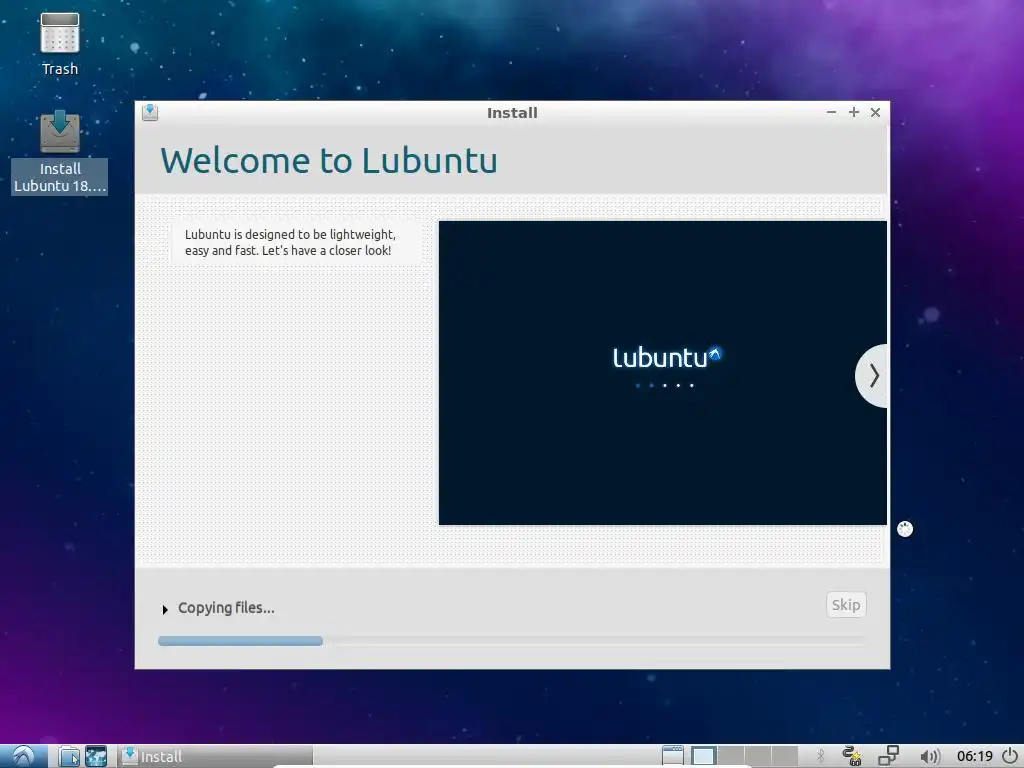The height and width of the screenshot is (768, 1024).
Task: Click the 'Lubuntu is designed to be lightweight' text
Action: [290, 242]
